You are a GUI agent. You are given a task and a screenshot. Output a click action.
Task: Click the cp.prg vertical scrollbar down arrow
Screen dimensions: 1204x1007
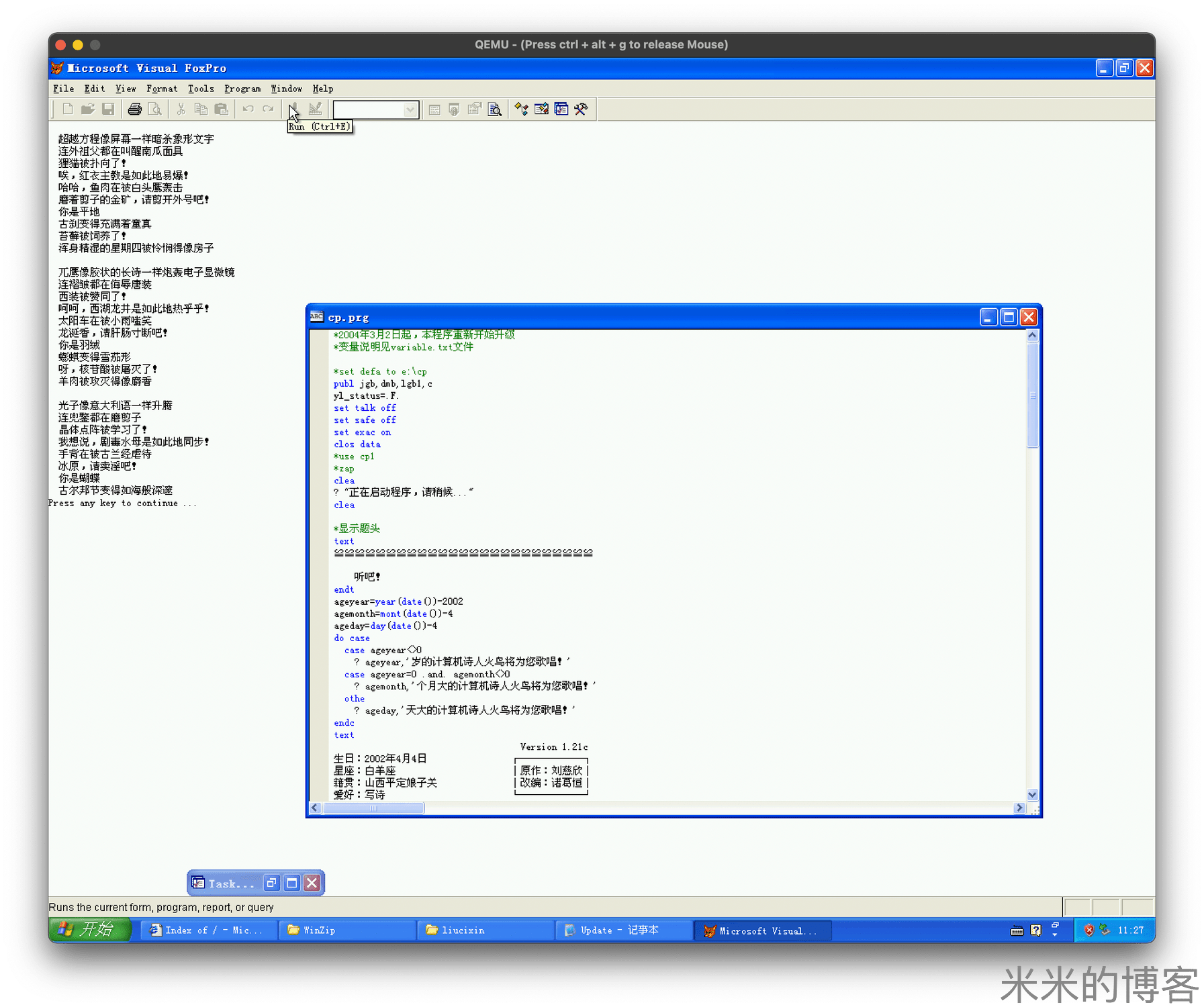(x=1032, y=795)
